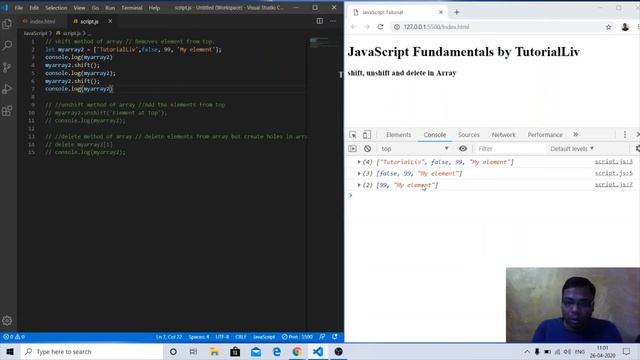This screenshot has height=360, width=640.
Task: Open the Windows Start menu
Action: click(x=10, y=351)
